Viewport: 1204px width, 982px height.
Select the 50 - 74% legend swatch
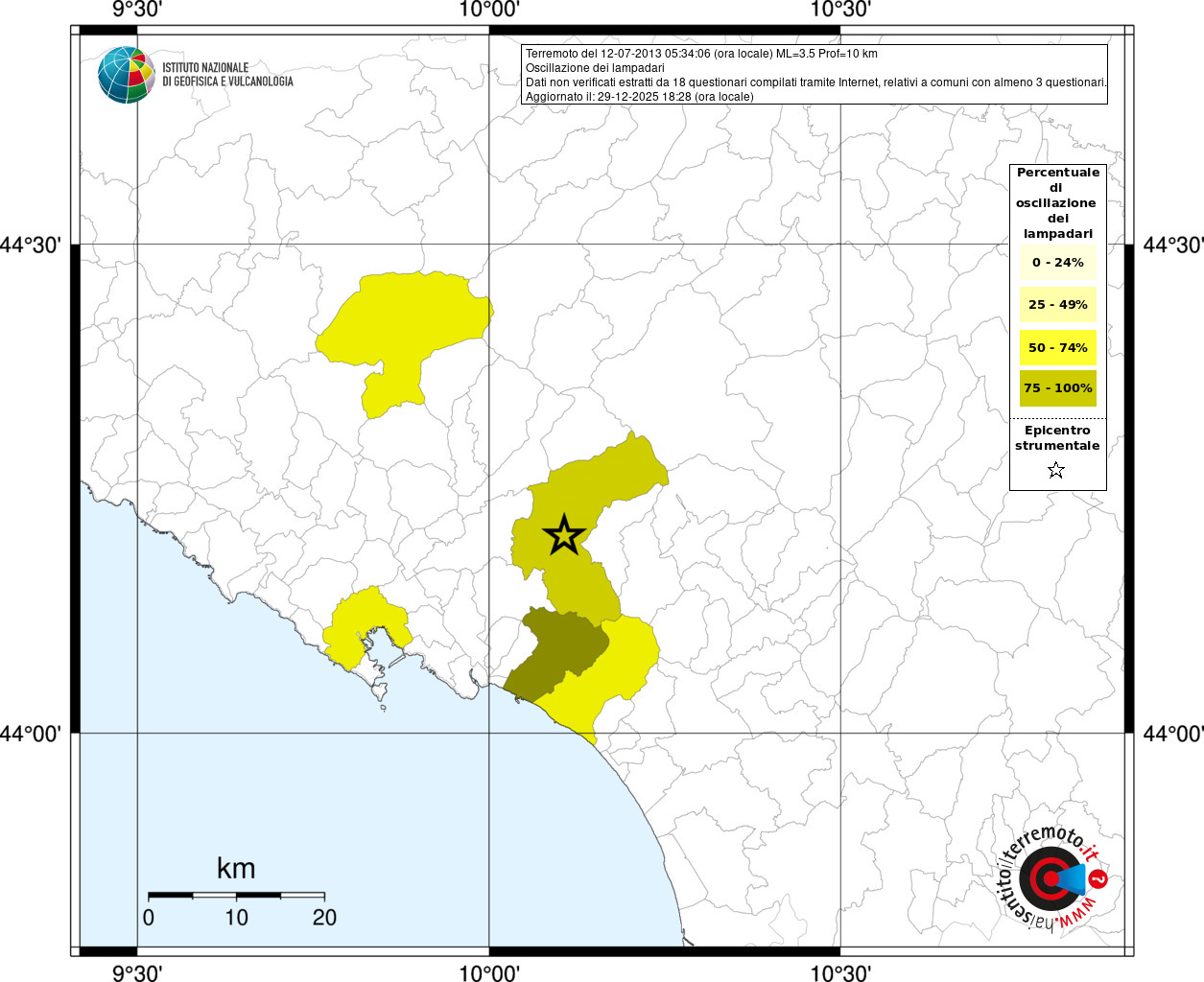click(1057, 347)
